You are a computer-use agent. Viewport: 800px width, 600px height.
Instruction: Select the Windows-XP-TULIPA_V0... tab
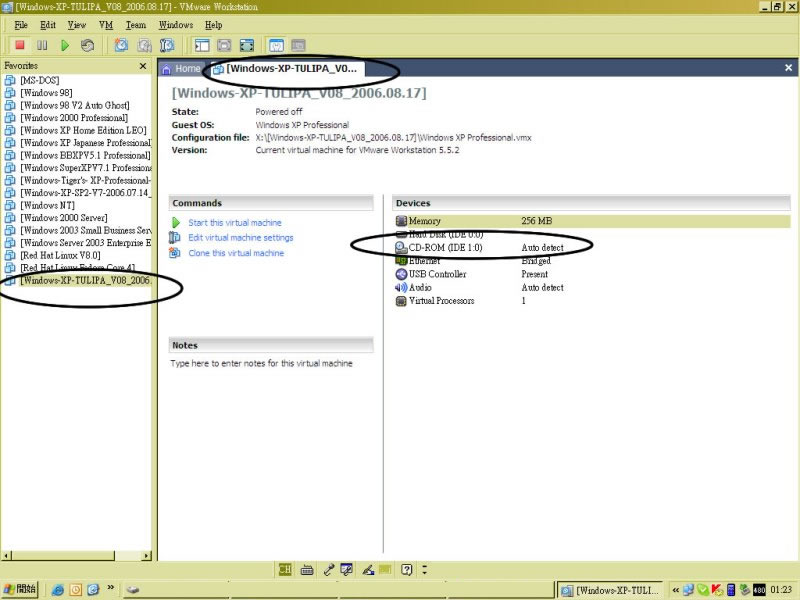click(x=286, y=68)
